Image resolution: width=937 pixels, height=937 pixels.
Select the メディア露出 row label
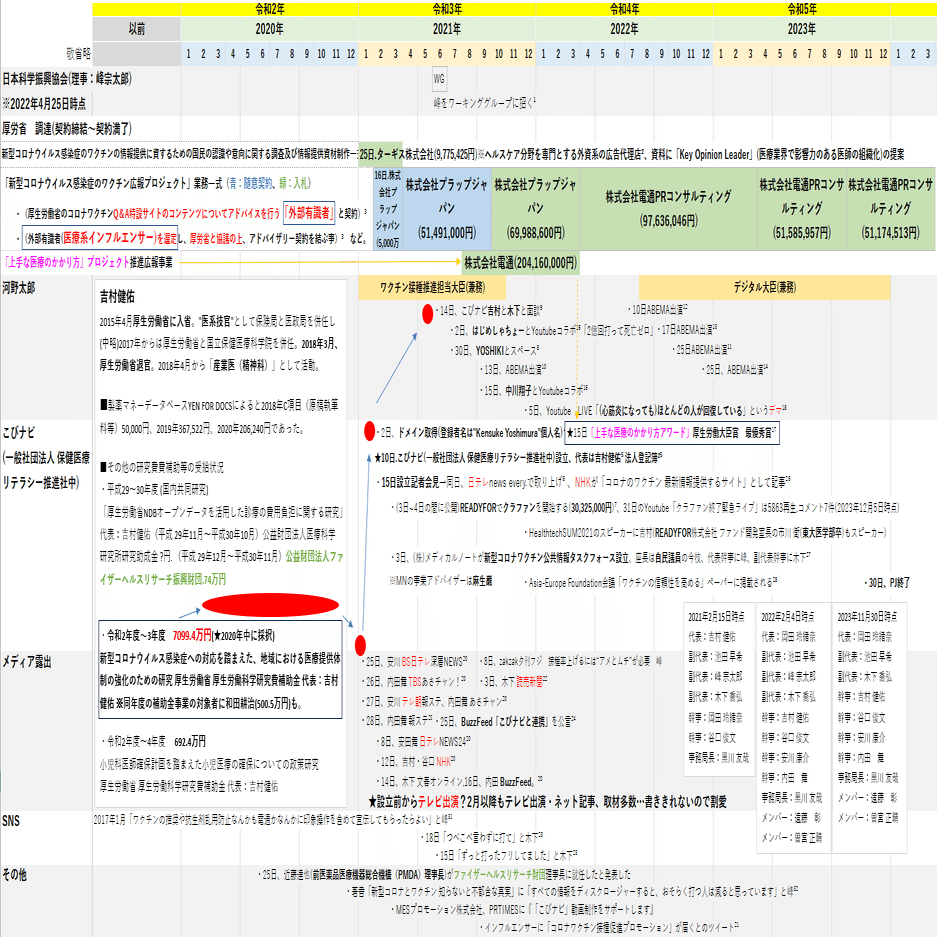[27, 662]
